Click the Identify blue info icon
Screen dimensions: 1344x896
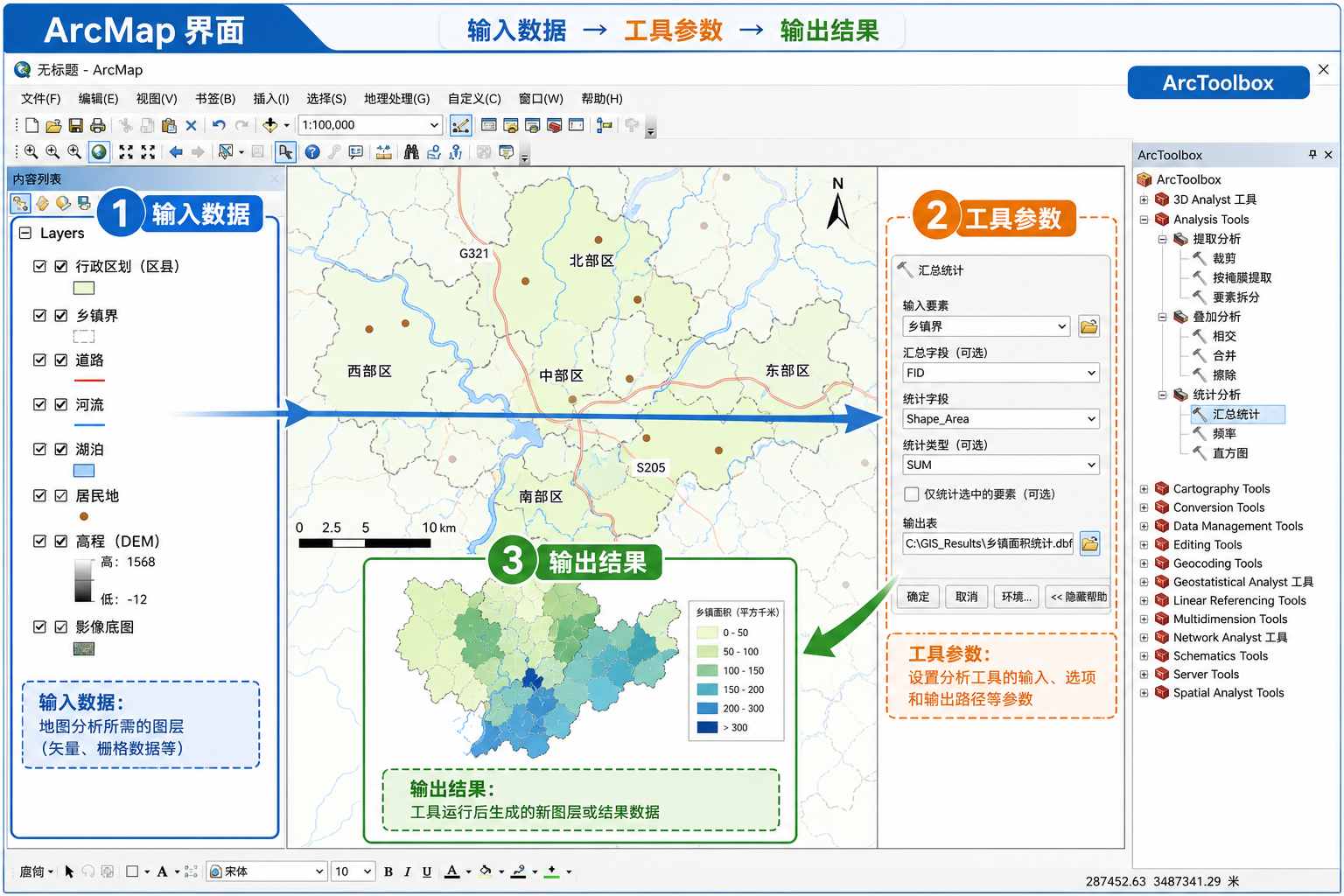pyautogui.click(x=312, y=151)
